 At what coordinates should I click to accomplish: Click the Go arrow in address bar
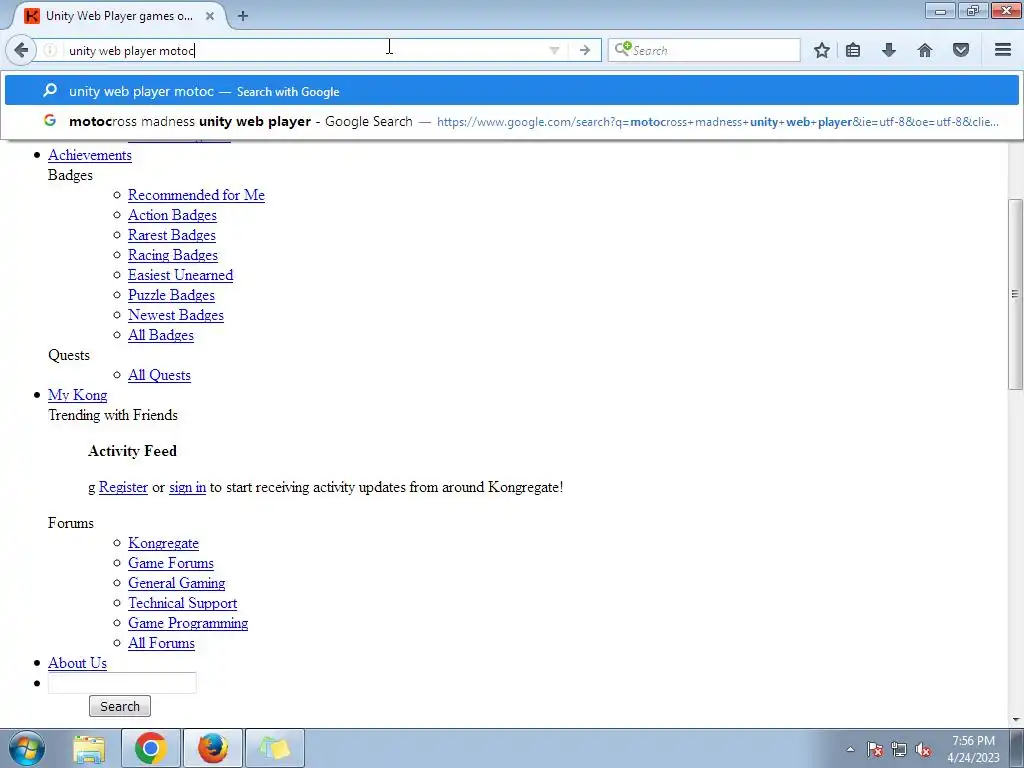click(584, 50)
